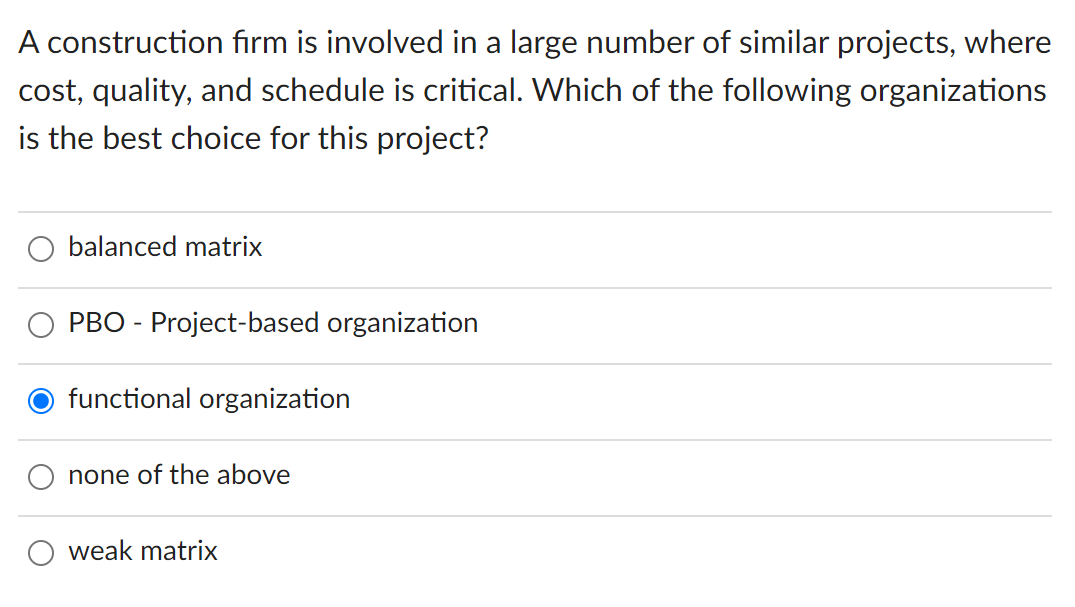Pick the weak matrix answer choice
The height and width of the screenshot is (607, 1075).
(x=40, y=552)
